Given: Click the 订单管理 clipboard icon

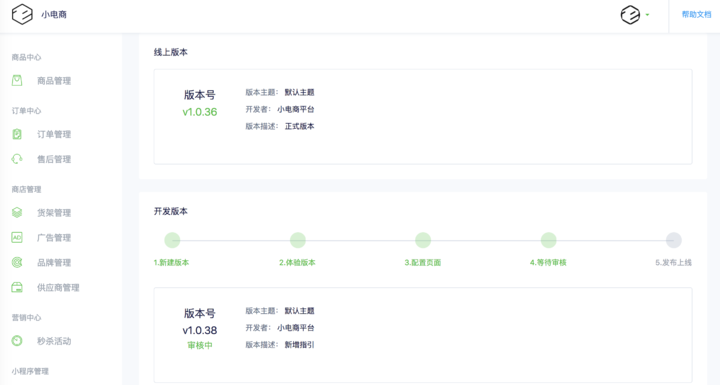Looking at the screenshot, I should [x=17, y=134].
